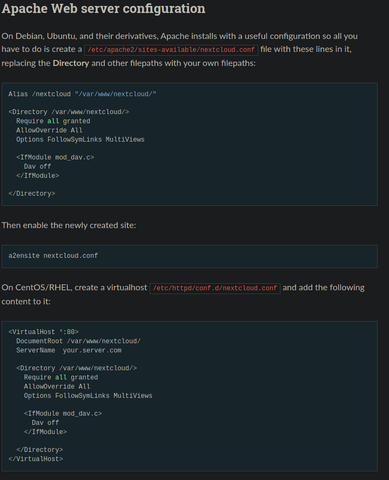Select the inline path '/etc/apache2/sites-available/nextcloud.conf'
The height and width of the screenshot is (480, 389).
click(x=171, y=50)
